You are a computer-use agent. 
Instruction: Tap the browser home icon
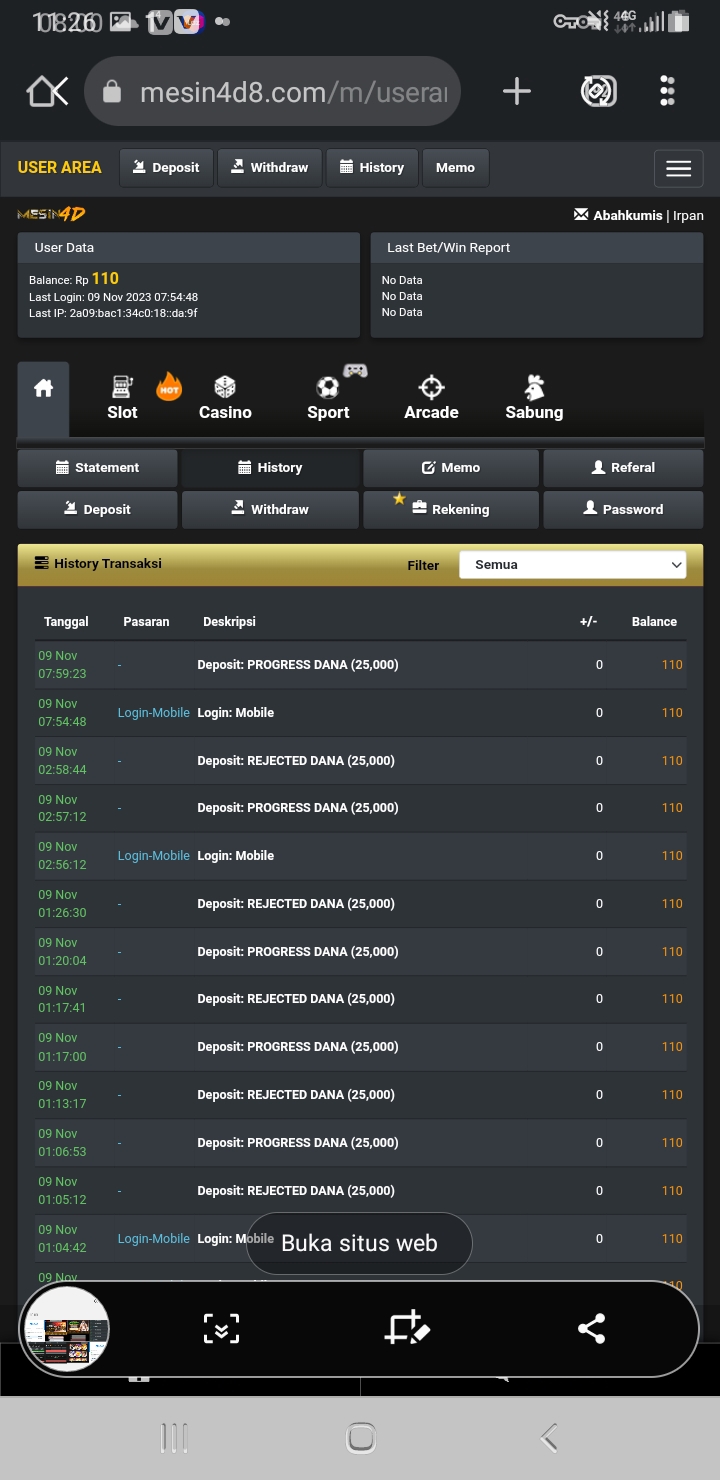tap(47, 92)
